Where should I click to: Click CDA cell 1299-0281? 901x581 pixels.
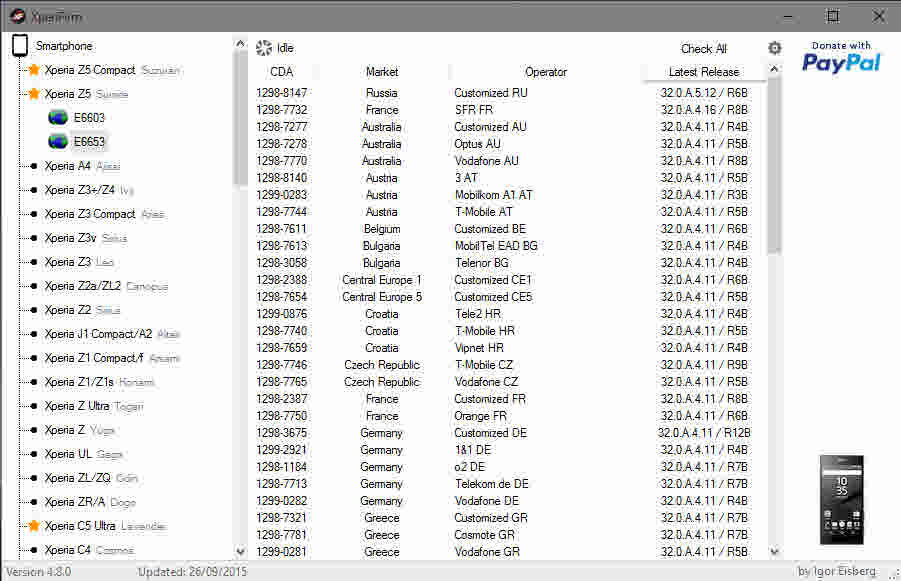(x=282, y=552)
